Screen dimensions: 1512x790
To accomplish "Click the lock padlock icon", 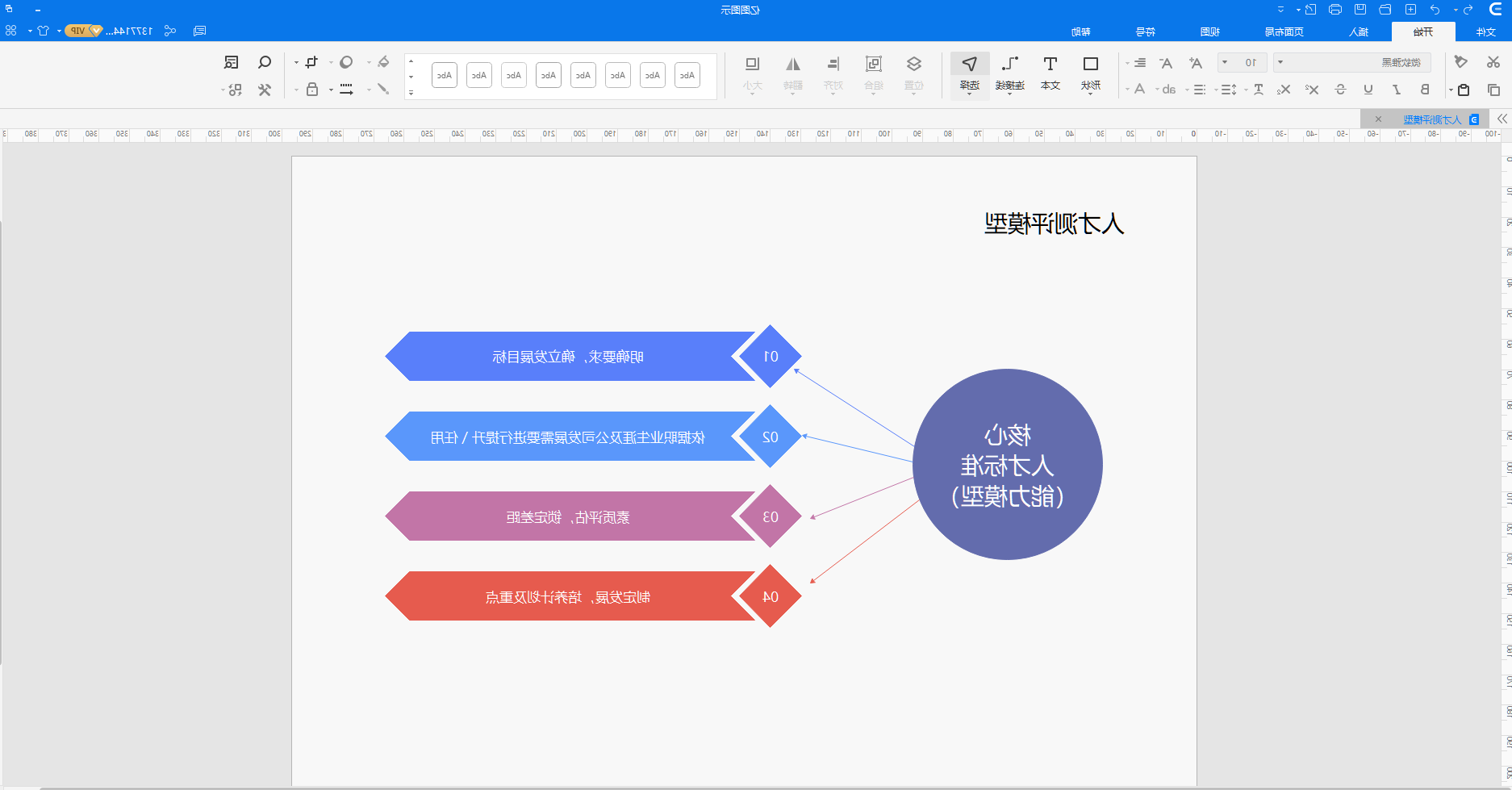I will (312, 90).
